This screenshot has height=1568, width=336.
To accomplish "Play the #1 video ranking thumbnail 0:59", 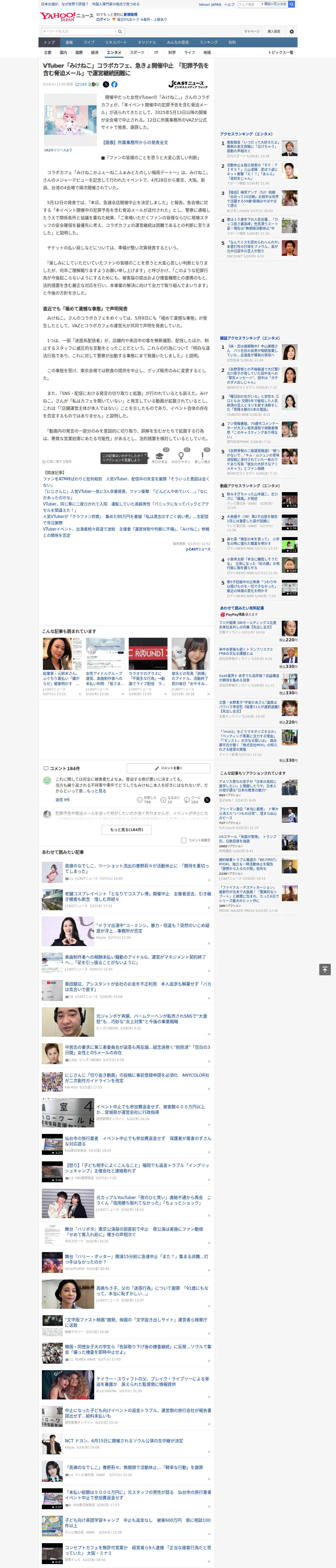I will pyautogui.click(x=290, y=500).
